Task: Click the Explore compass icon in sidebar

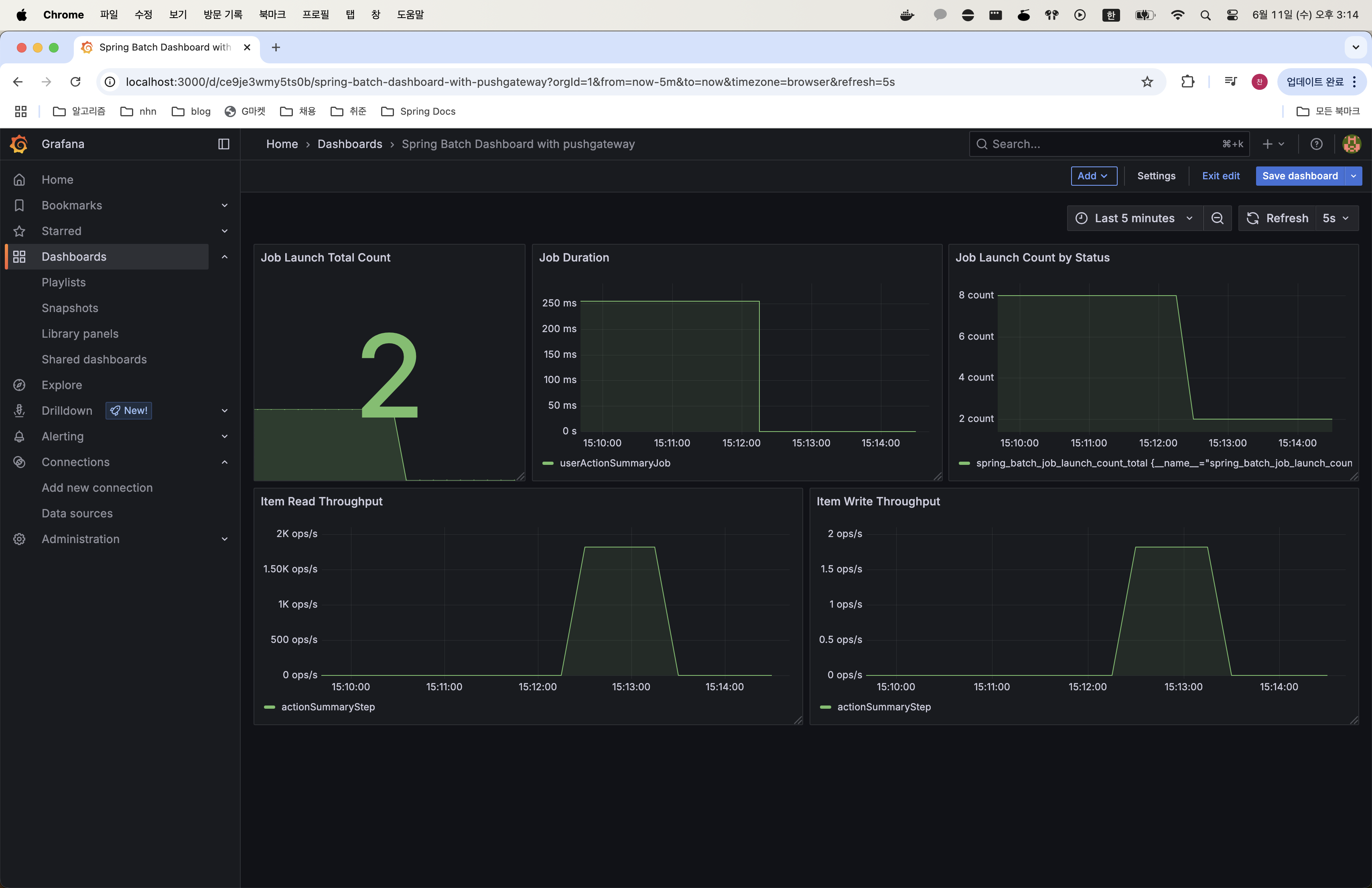Action: [20, 385]
